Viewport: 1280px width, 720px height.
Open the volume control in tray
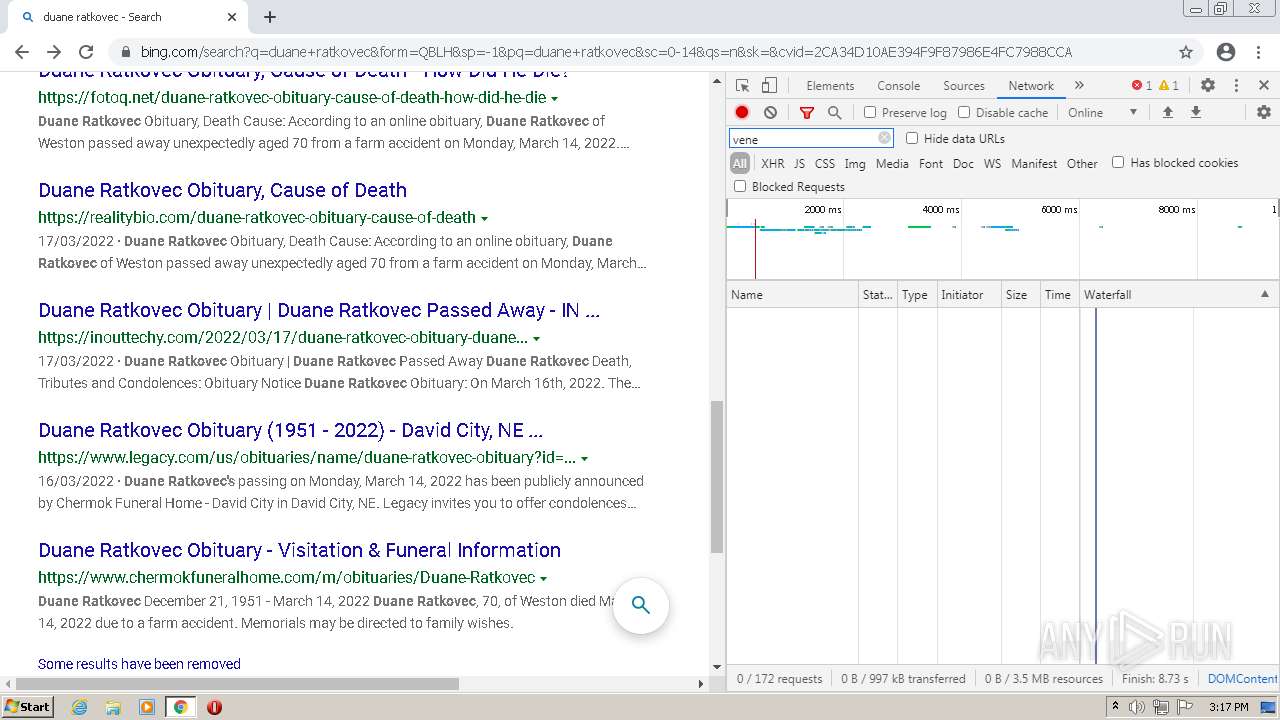click(1137, 707)
